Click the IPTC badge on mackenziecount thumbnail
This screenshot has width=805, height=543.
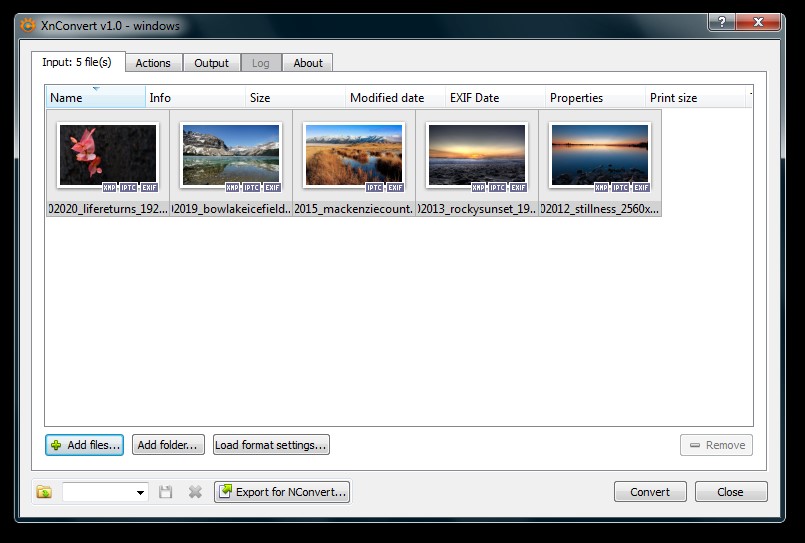click(x=375, y=187)
